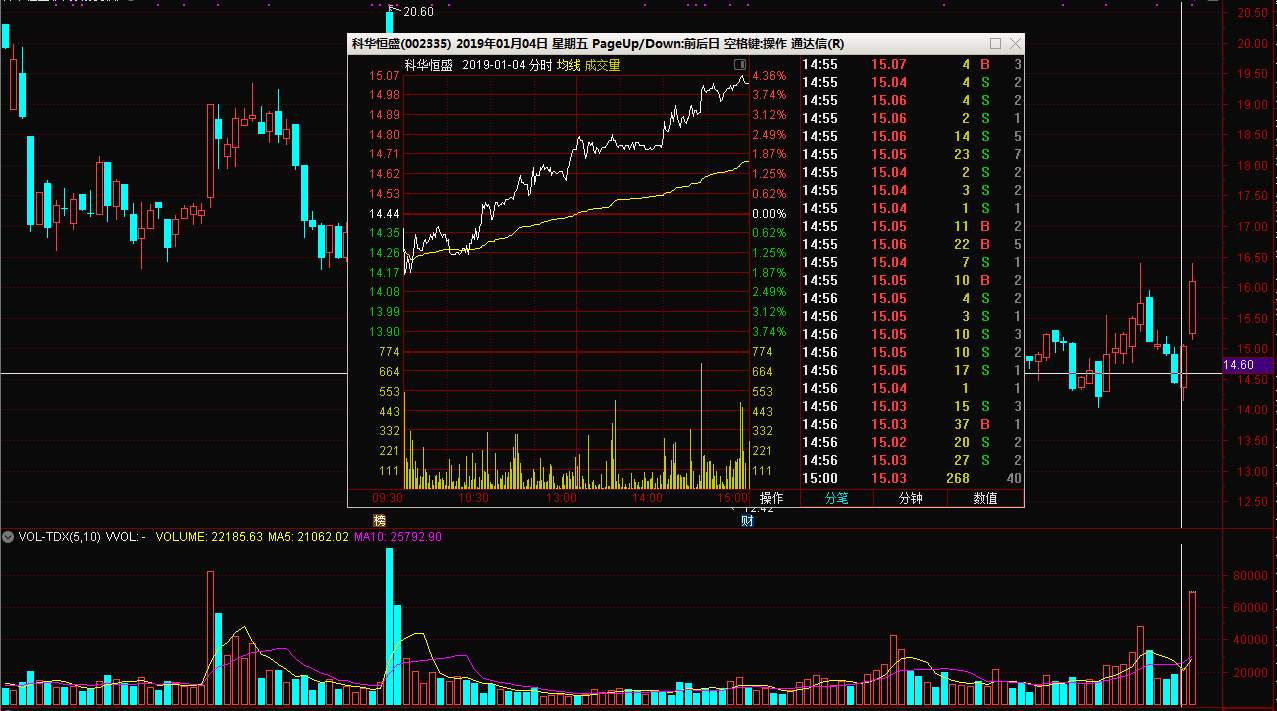This screenshot has height=711, width=1277.
Task: Click the small panel toggle icon beside 成交量
Action: pyautogui.click(x=740, y=65)
